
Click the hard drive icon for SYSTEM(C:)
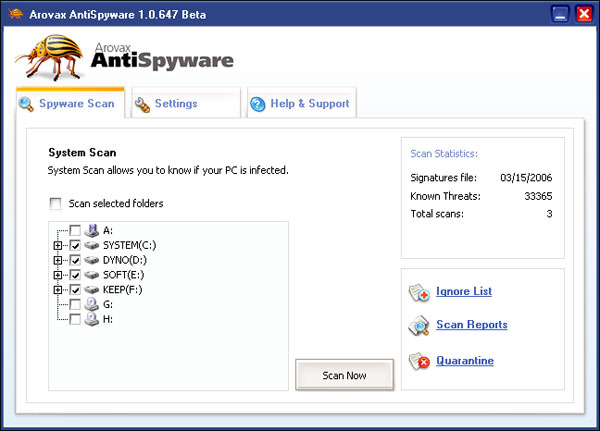(91, 245)
